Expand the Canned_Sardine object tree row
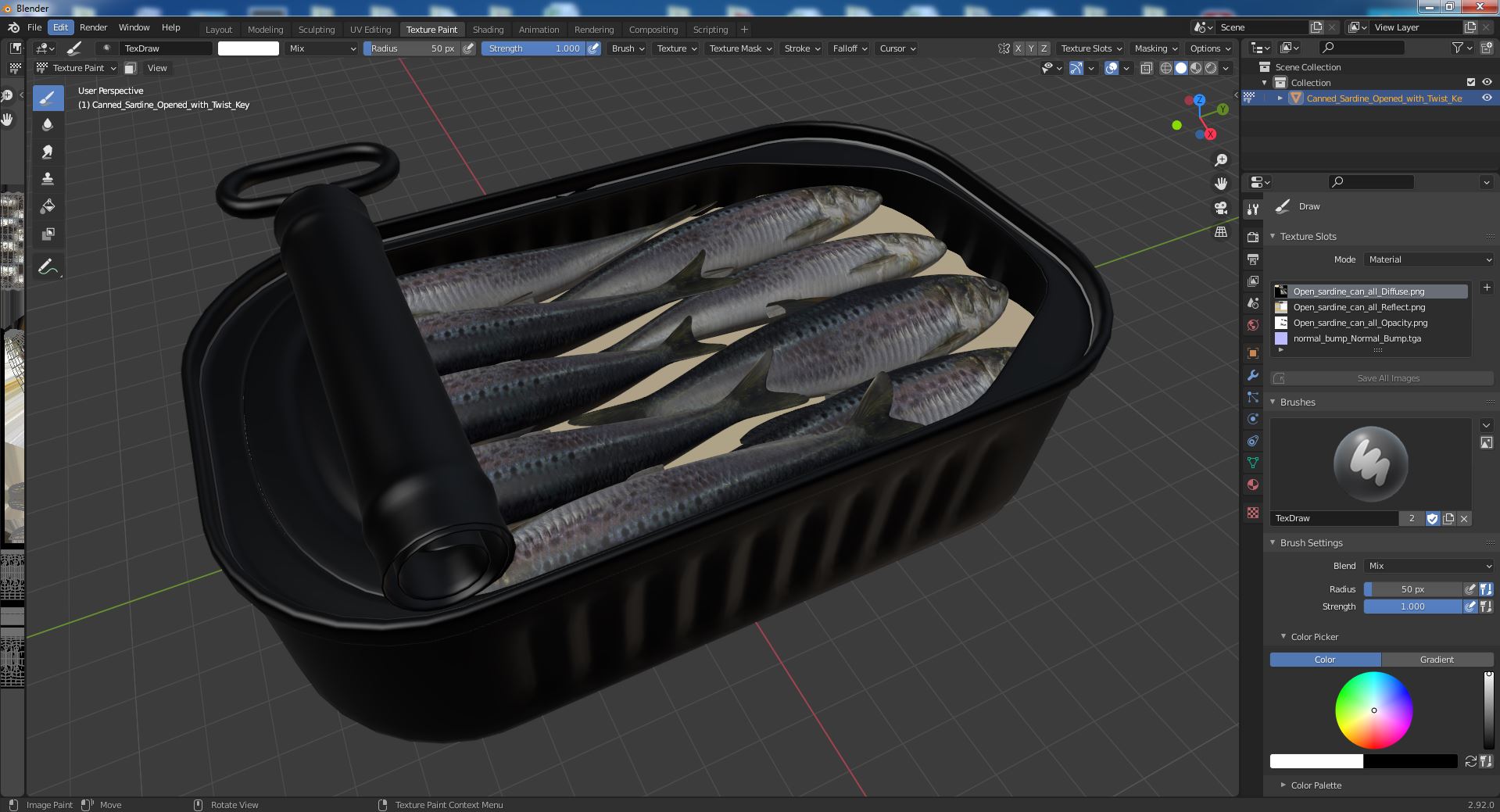This screenshot has height=812, width=1500. (x=1280, y=98)
